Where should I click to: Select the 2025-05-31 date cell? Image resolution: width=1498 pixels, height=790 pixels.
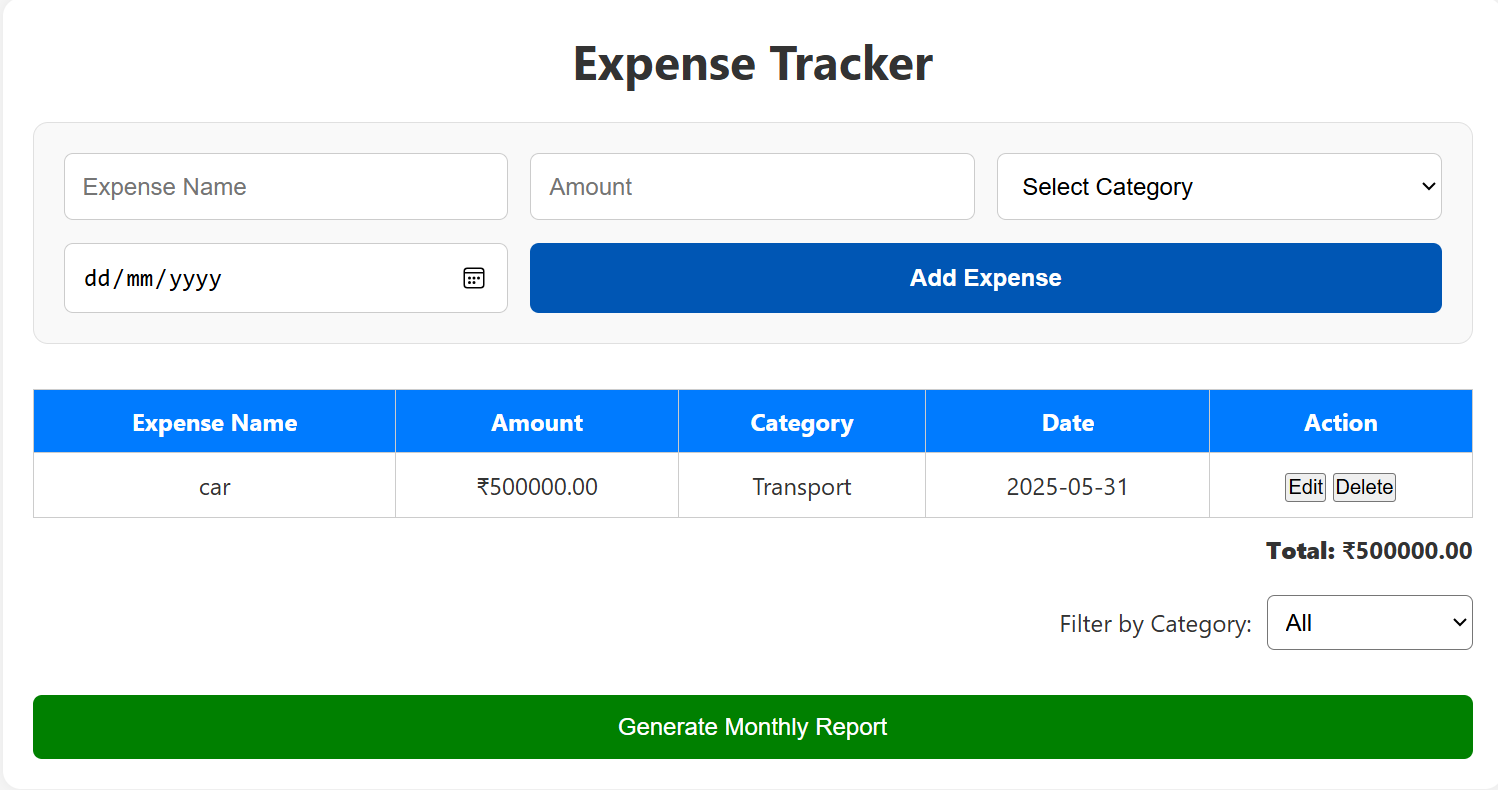tap(1068, 487)
